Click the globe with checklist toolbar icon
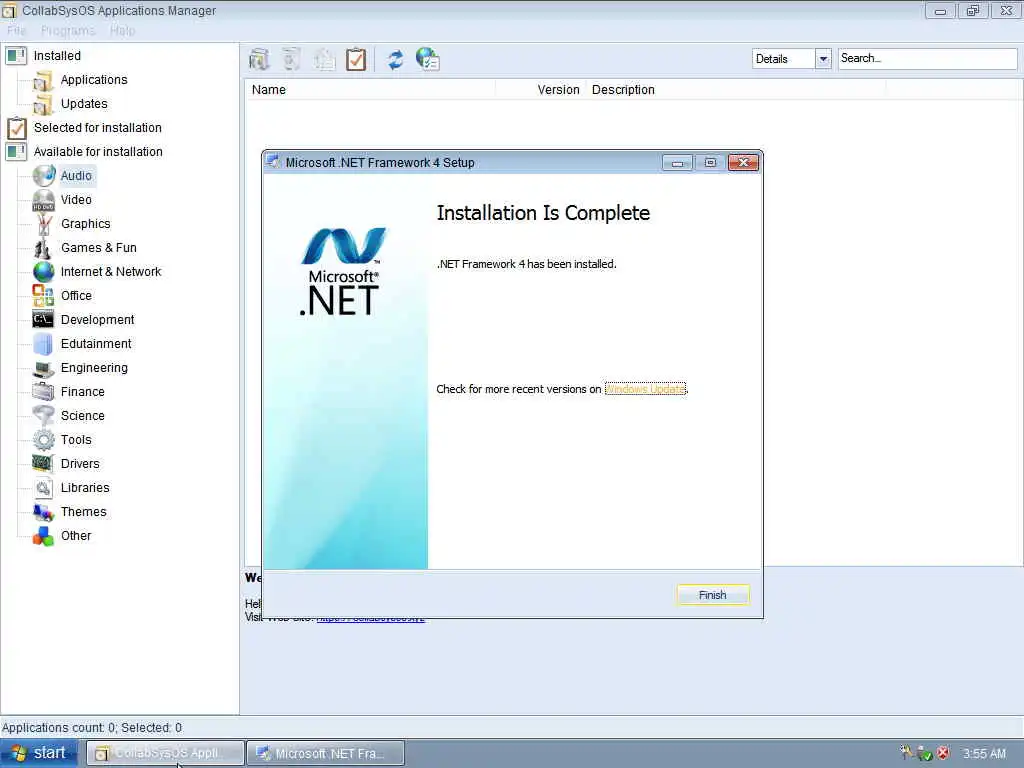Viewport: 1024px width, 768px height. pos(428,59)
